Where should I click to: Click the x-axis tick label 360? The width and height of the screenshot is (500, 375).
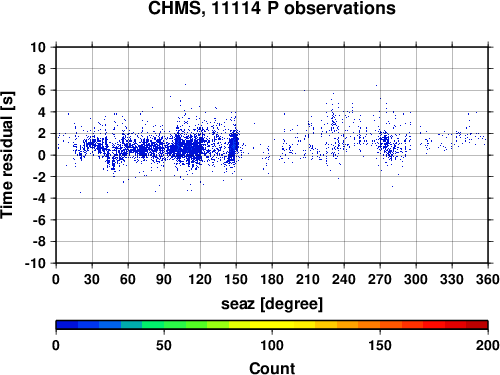coord(488,279)
